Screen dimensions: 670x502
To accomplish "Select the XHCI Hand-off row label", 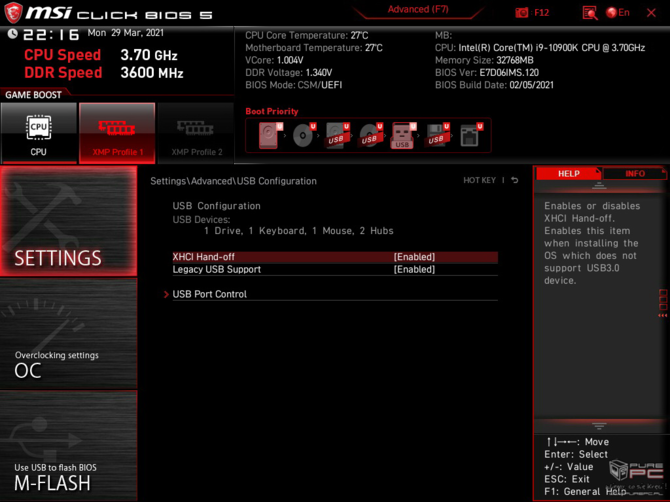I will click(203, 257).
